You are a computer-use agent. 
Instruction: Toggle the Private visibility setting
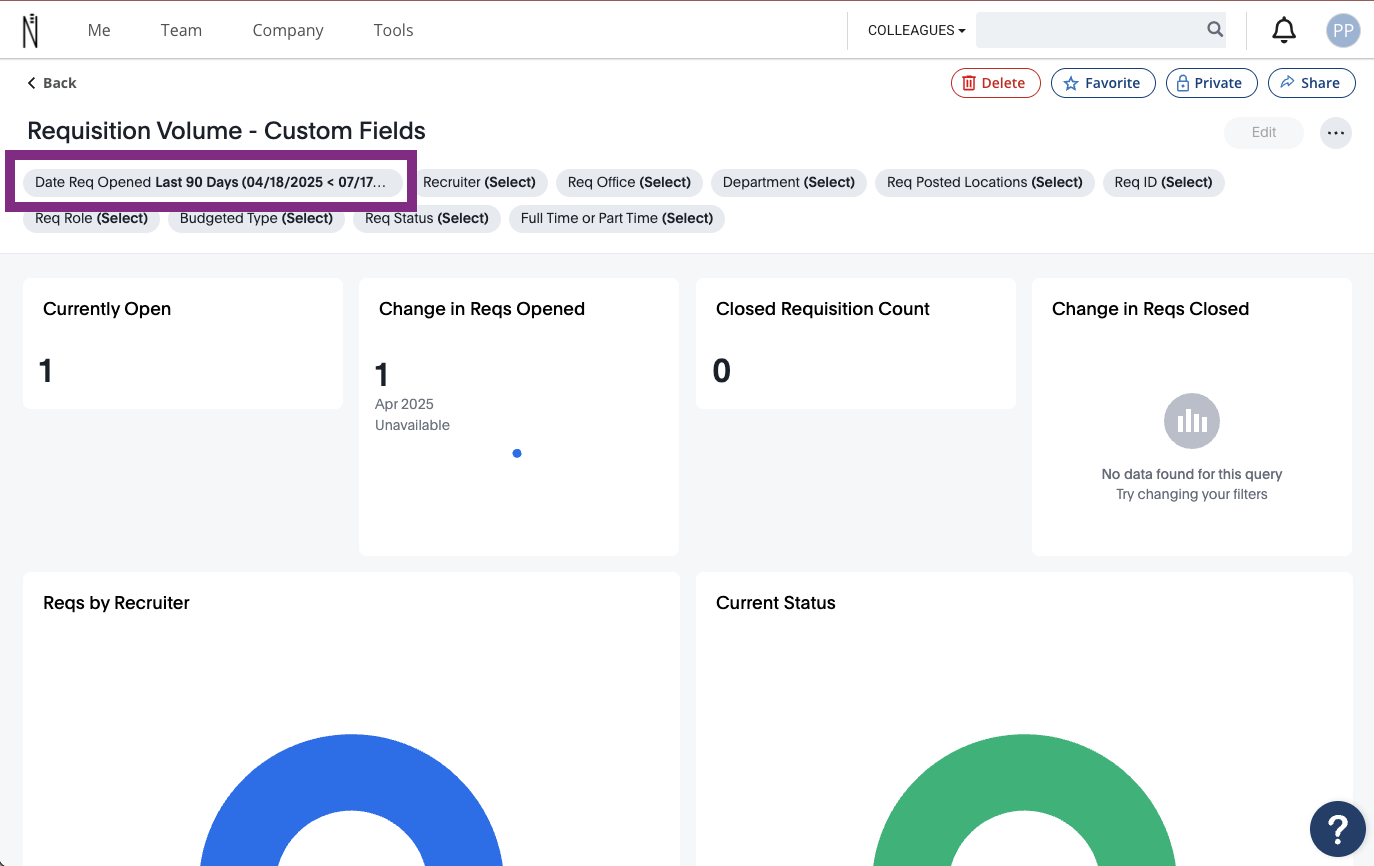pyautogui.click(x=1210, y=83)
